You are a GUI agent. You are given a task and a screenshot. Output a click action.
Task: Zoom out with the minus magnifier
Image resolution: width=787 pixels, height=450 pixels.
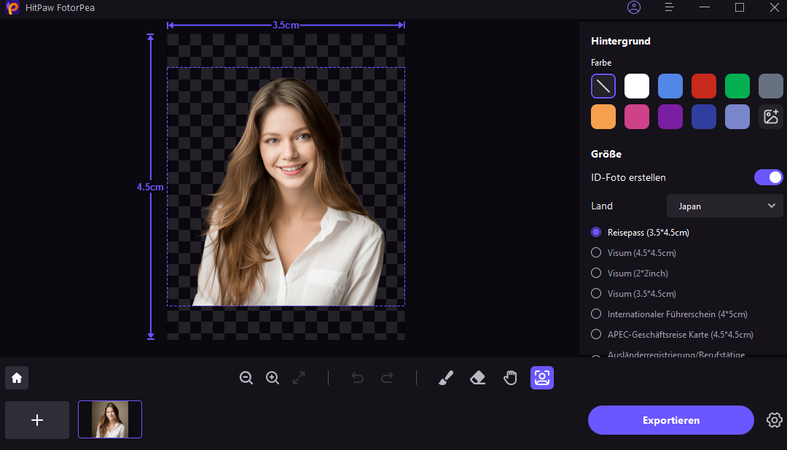click(246, 378)
